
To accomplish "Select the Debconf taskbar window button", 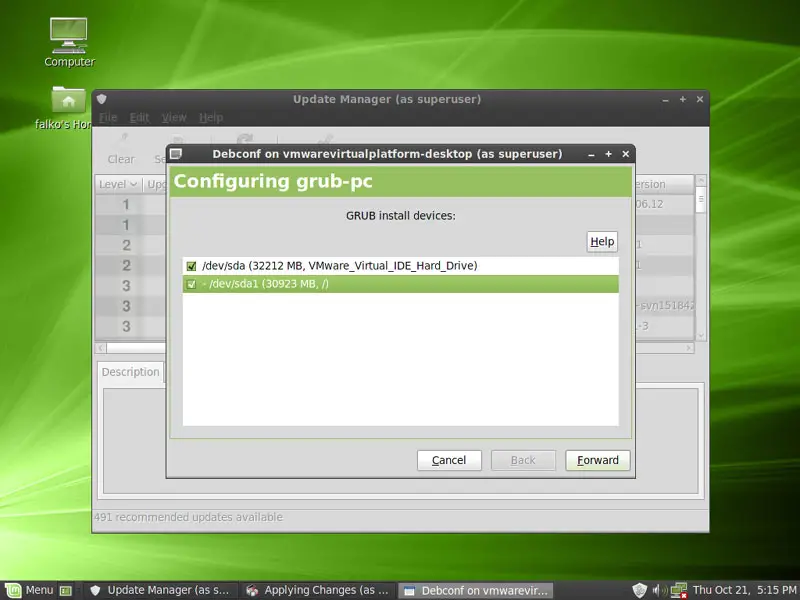I will [476, 590].
